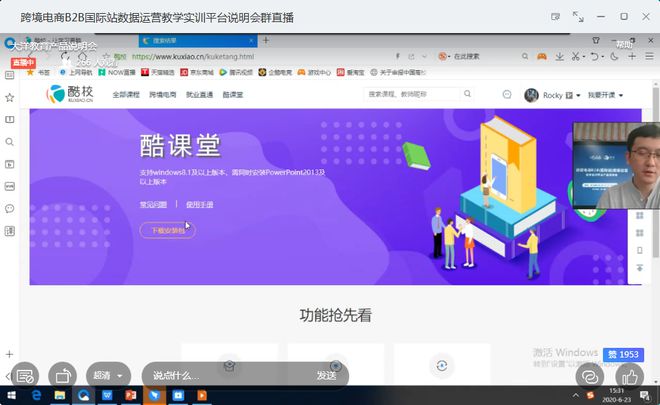The width and height of the screenshot is (660, 405).
Task: Open the 酷课堂 nav item
Action: [x=233, y=95]
